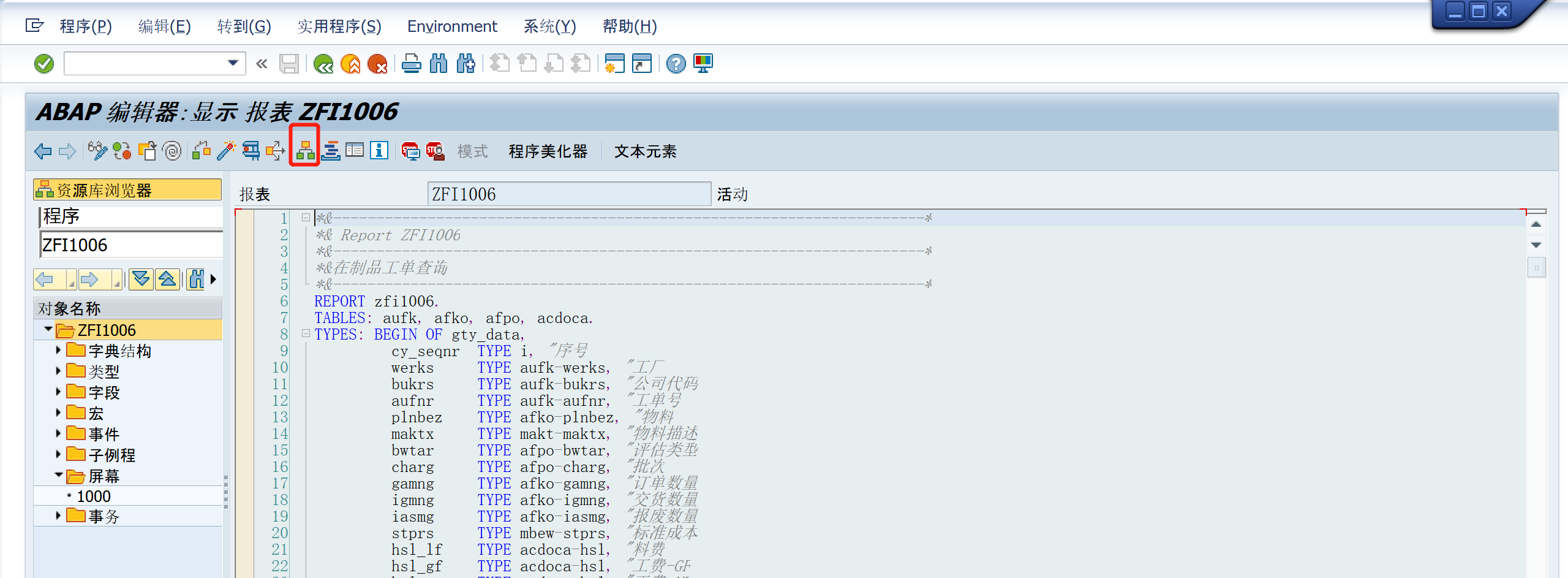Click the red Cancel icon

coord(379,63)
